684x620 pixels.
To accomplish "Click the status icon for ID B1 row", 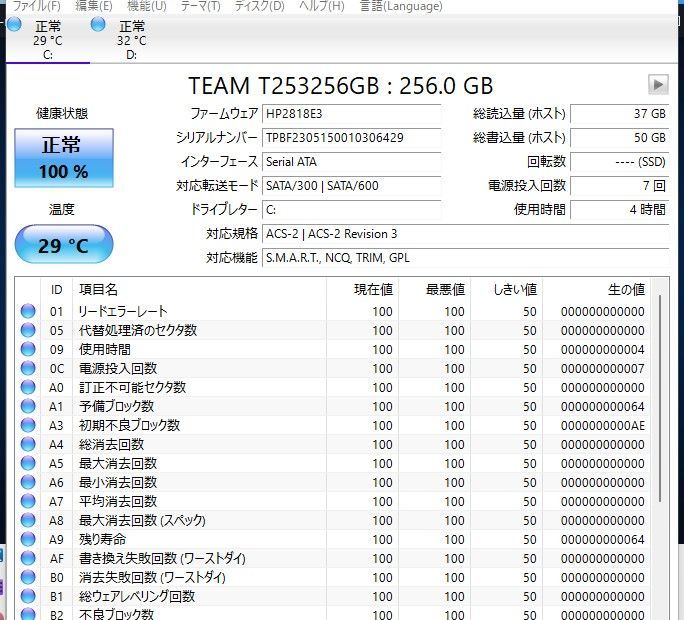I will point(28,596).
